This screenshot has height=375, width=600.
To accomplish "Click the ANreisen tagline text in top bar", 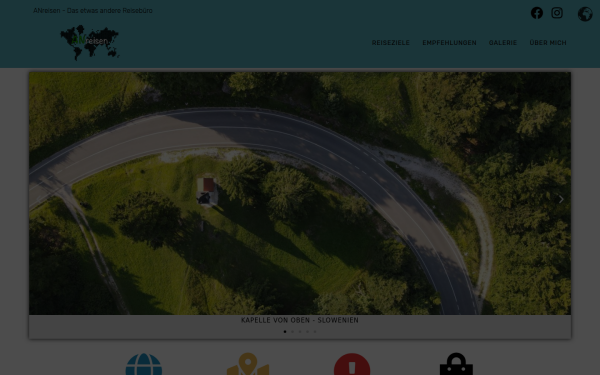I will 93,11.
